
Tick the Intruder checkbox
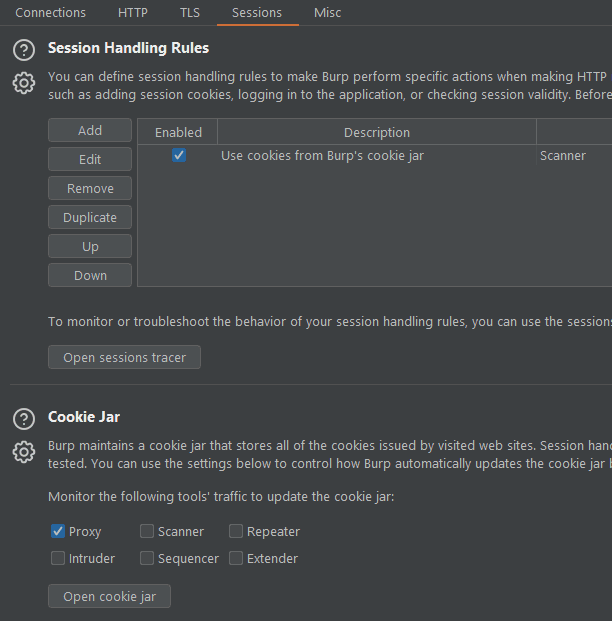click(x=58, y=559)
